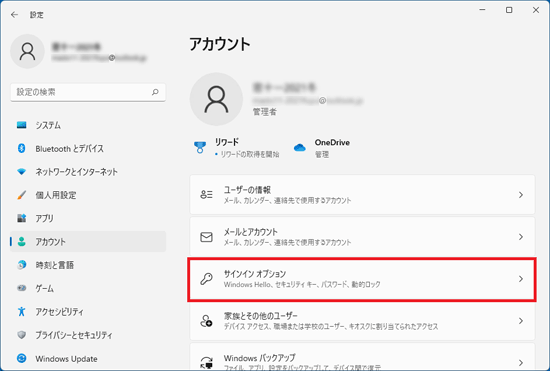Minimize the 設定 window
550x371 pixels.
click(482, 10)
